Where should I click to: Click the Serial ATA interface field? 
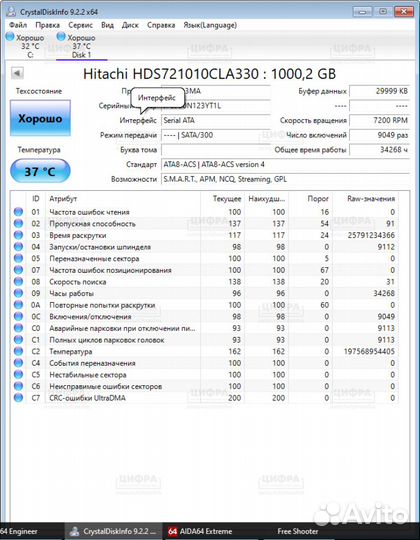[216, 120]
